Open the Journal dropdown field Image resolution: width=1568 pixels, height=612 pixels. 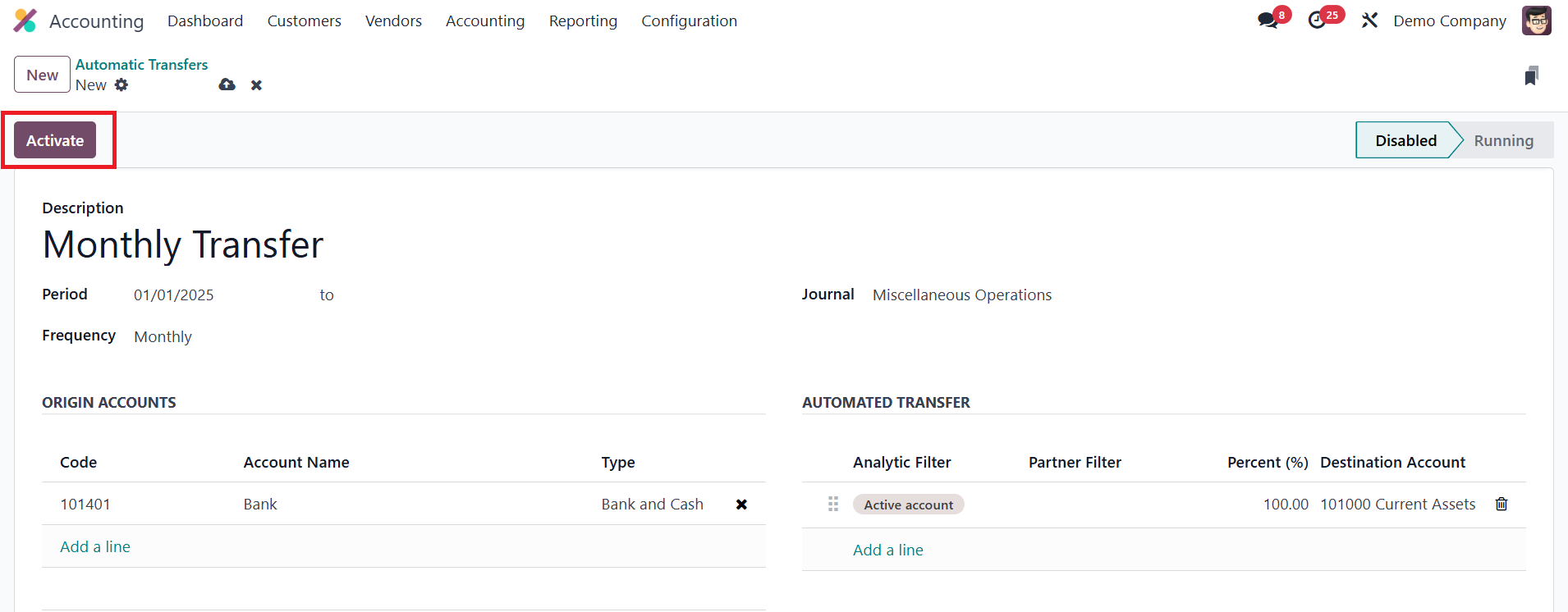[961, 295]
